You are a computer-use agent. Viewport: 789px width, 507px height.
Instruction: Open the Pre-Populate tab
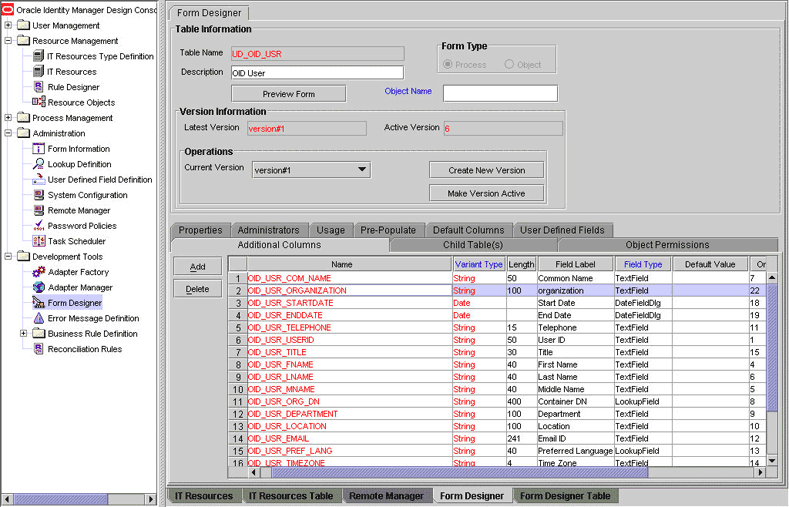tap(388, 230)
